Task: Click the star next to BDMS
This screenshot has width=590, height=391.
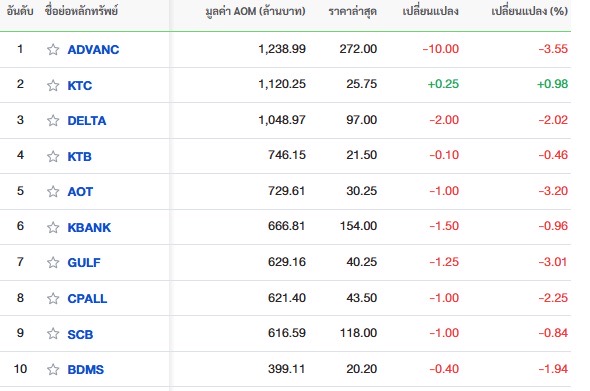Action: click(x=53, y=370)
